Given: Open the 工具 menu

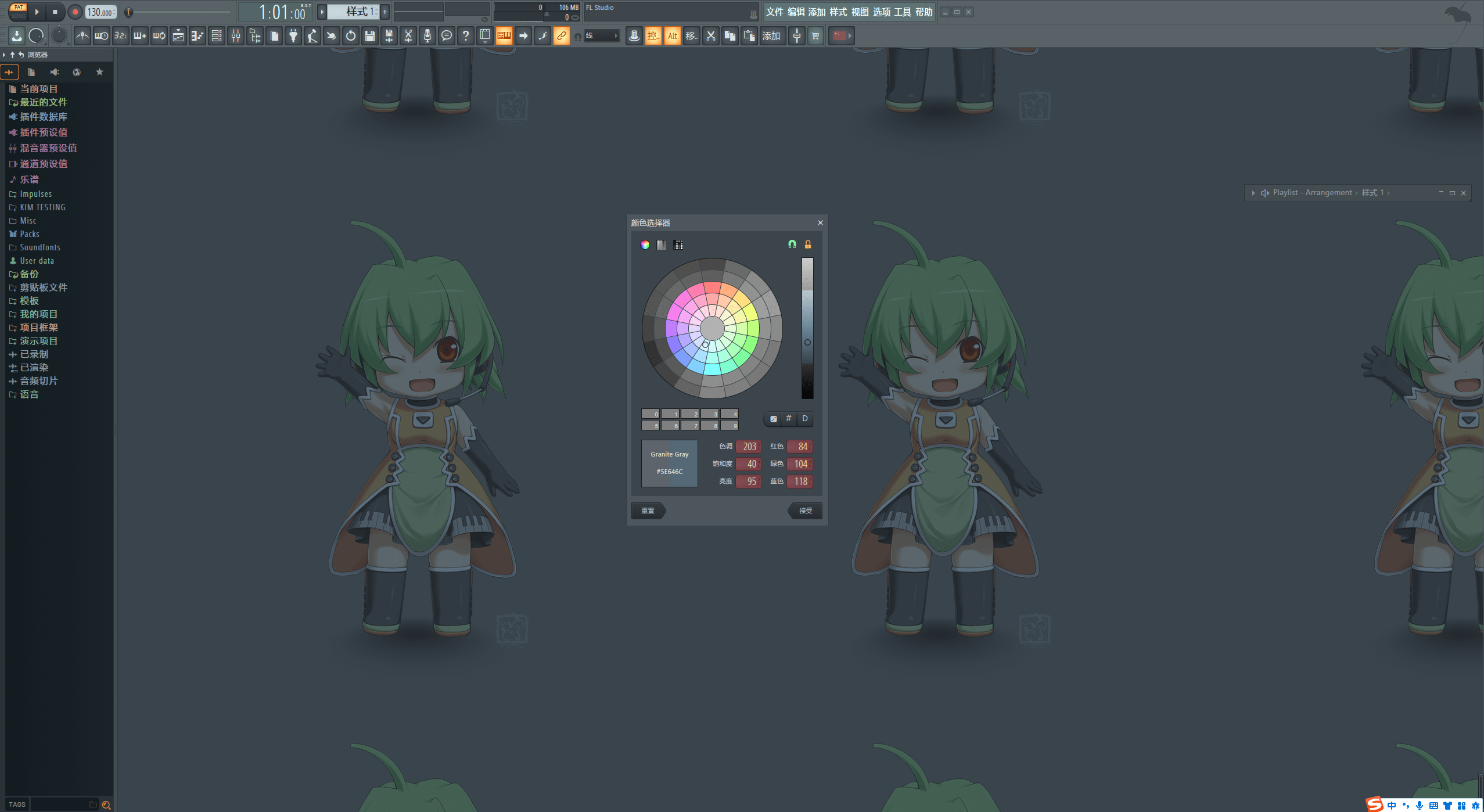Looking at the screenshot, I should click(x=902, y=12).
